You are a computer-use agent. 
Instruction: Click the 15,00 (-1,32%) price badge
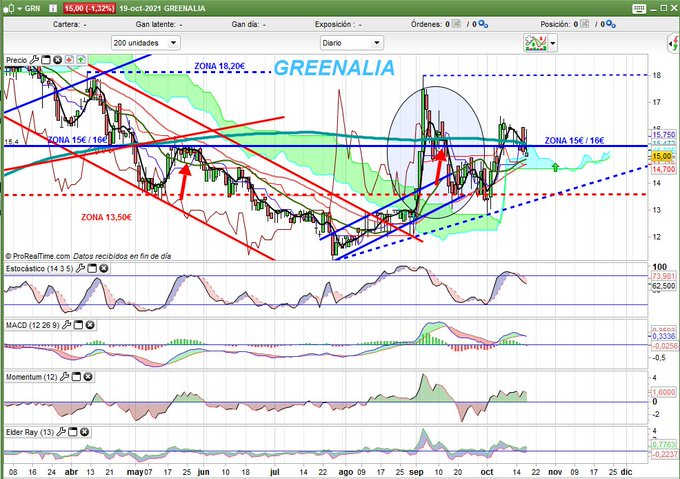pos(89,8)
